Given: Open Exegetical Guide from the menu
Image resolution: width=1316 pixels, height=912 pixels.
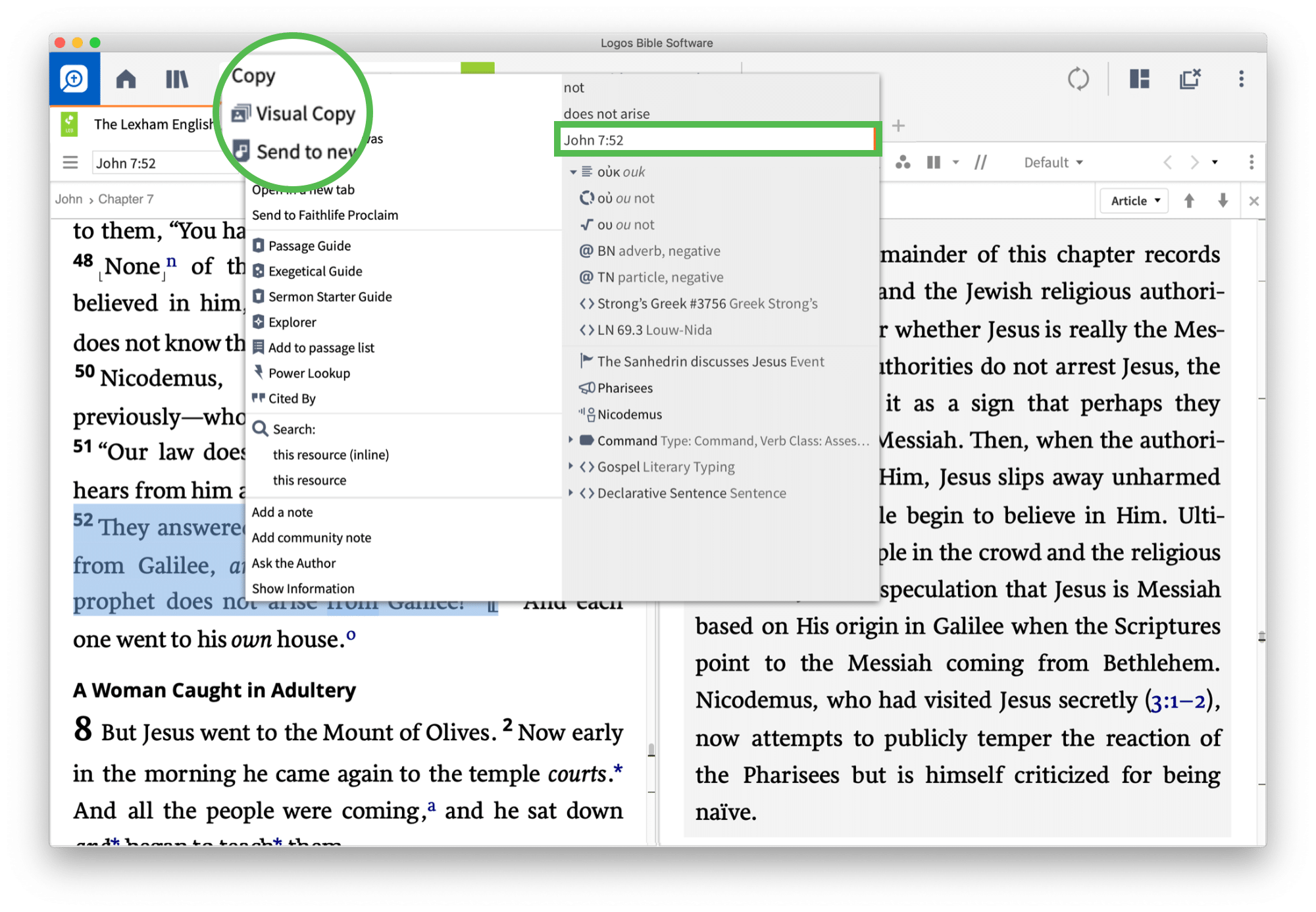Looking at the screenshot, I should [308, 271].
